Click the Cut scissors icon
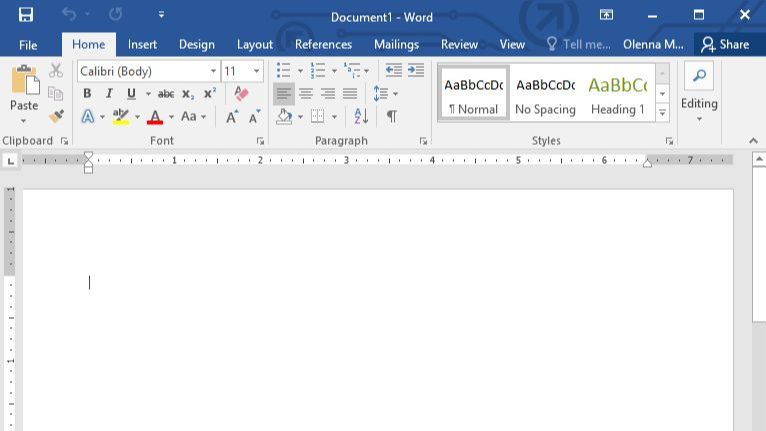The width and height of the screenshot is (766, 431). click(56, 71)
